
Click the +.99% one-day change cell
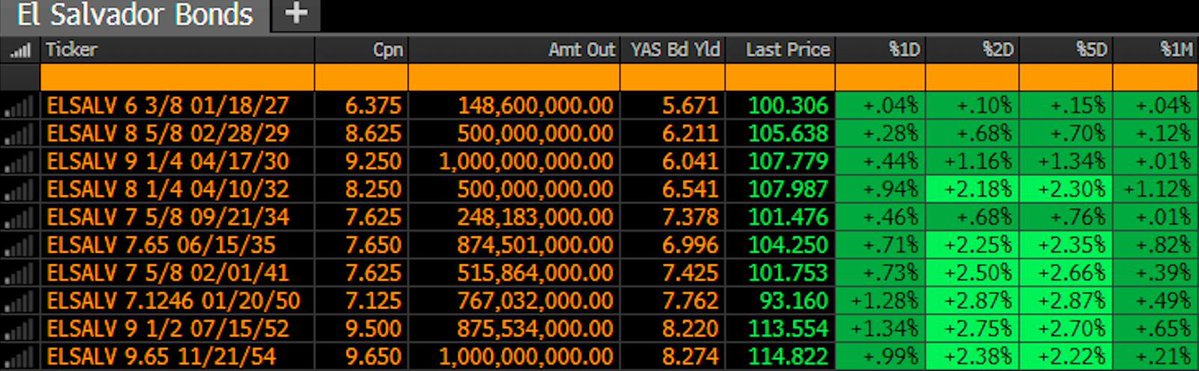pyautogui.click(x=880, y=356)
